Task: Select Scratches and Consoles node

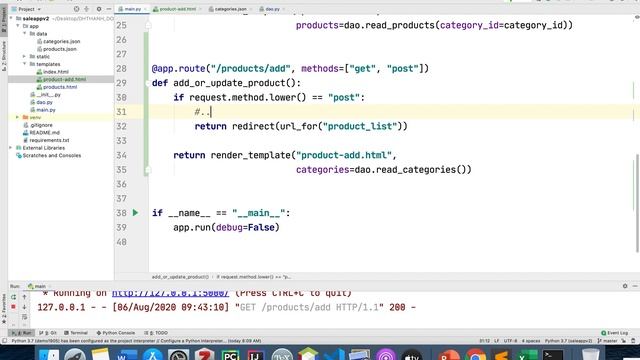Action: coord(51,156)
